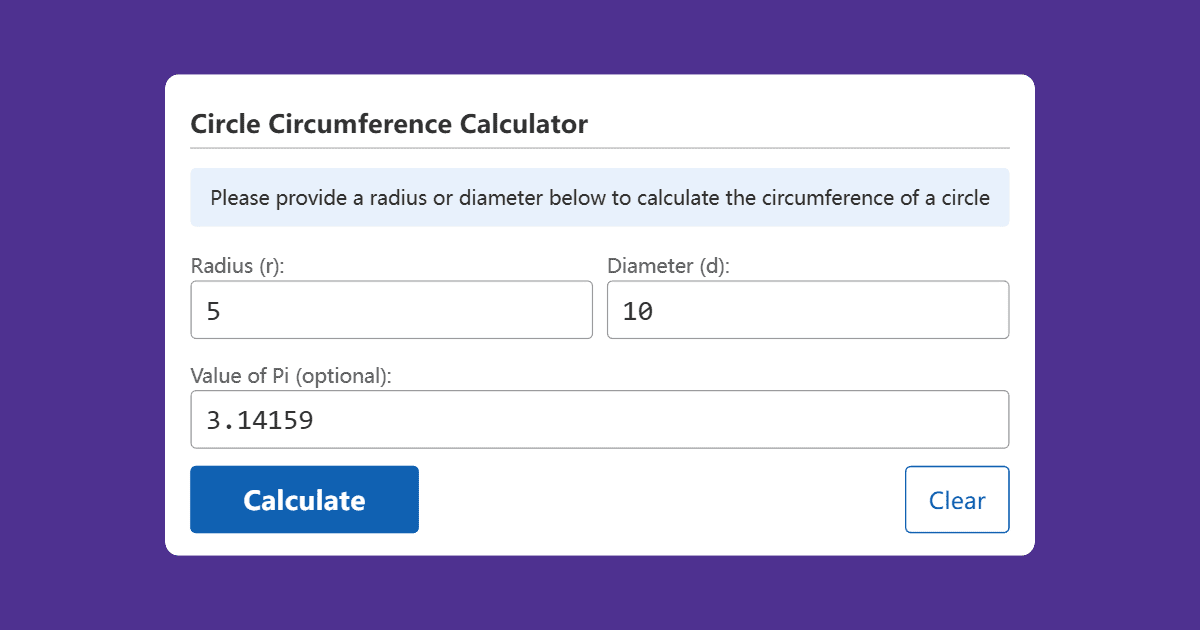Image resolution: width=1200 pixels, height=630 pixels.
Task: Click the radius value showing 5
Action: tap(215, 311)
